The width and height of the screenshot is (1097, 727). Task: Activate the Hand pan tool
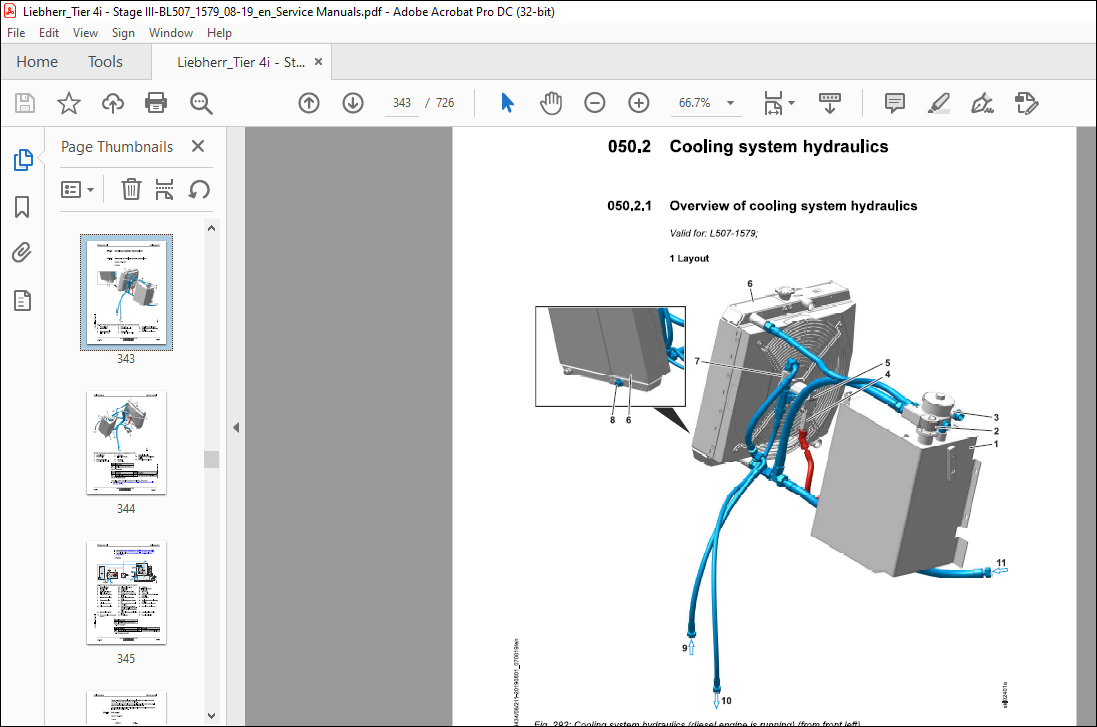551,103
